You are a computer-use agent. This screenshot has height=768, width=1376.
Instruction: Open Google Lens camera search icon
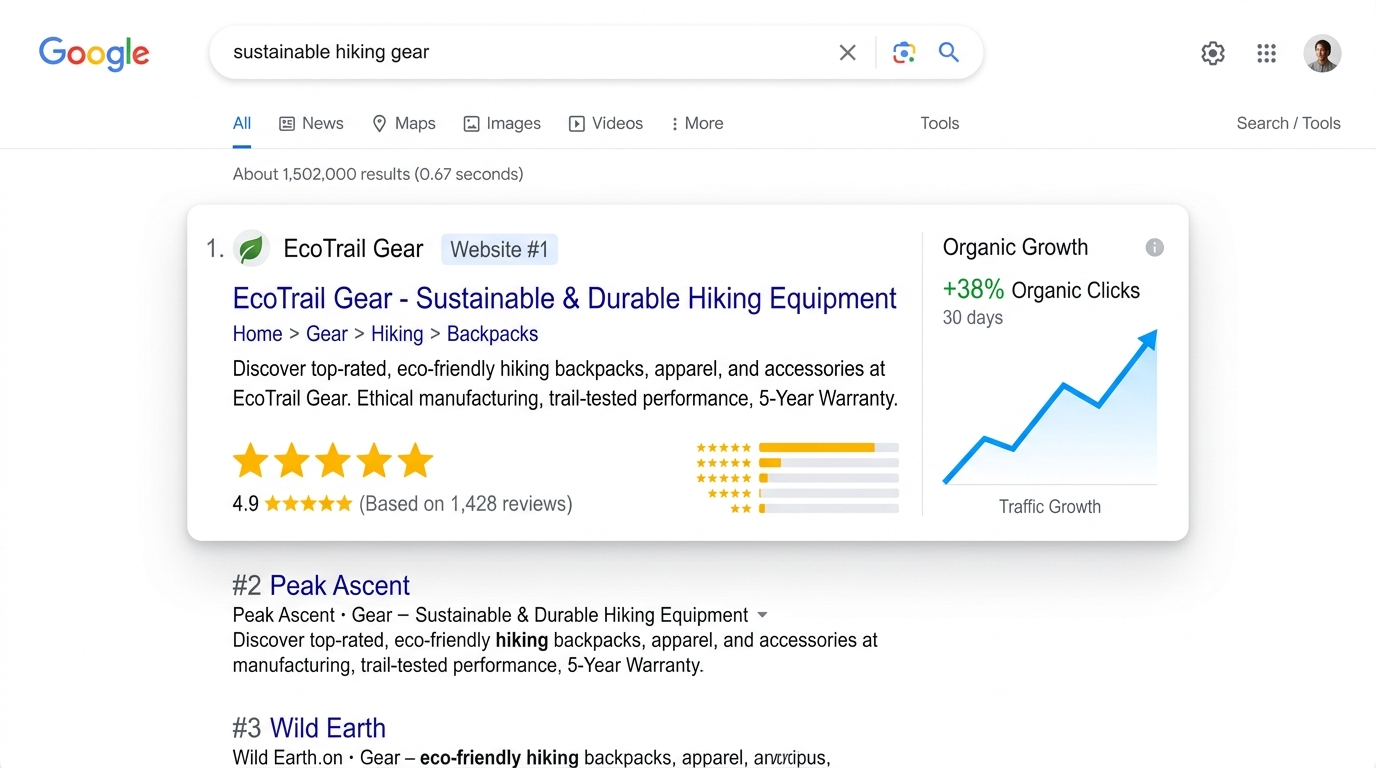coord(904,52)
